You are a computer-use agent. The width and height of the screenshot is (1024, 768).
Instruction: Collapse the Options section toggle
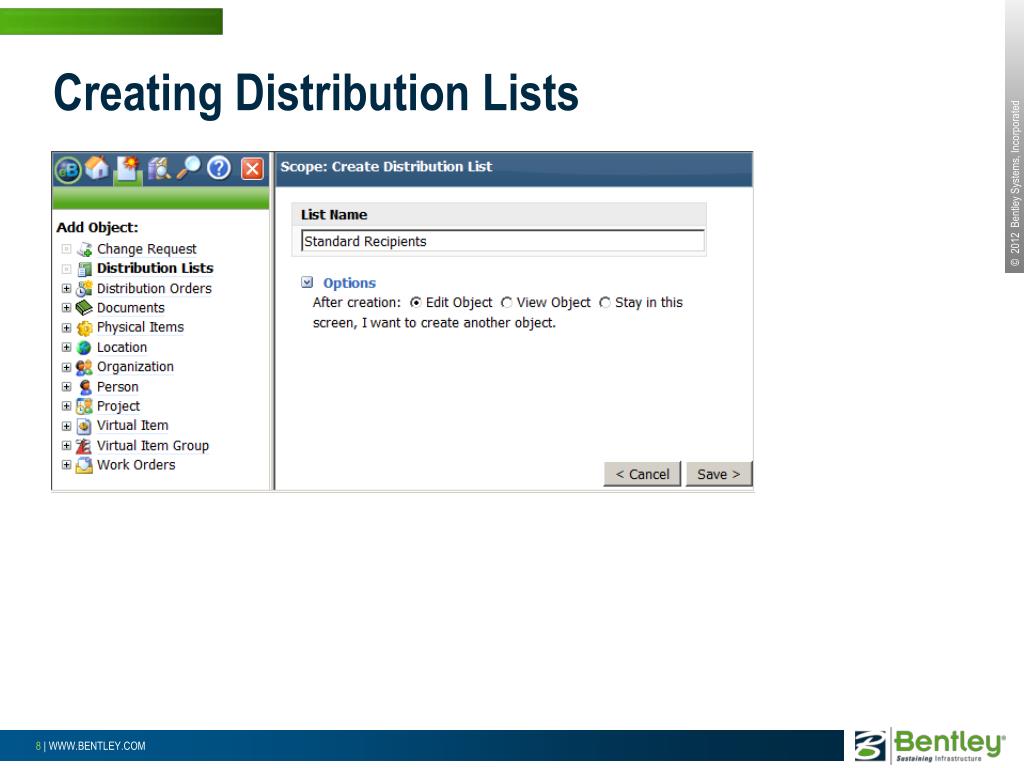(x=307, y=282)
